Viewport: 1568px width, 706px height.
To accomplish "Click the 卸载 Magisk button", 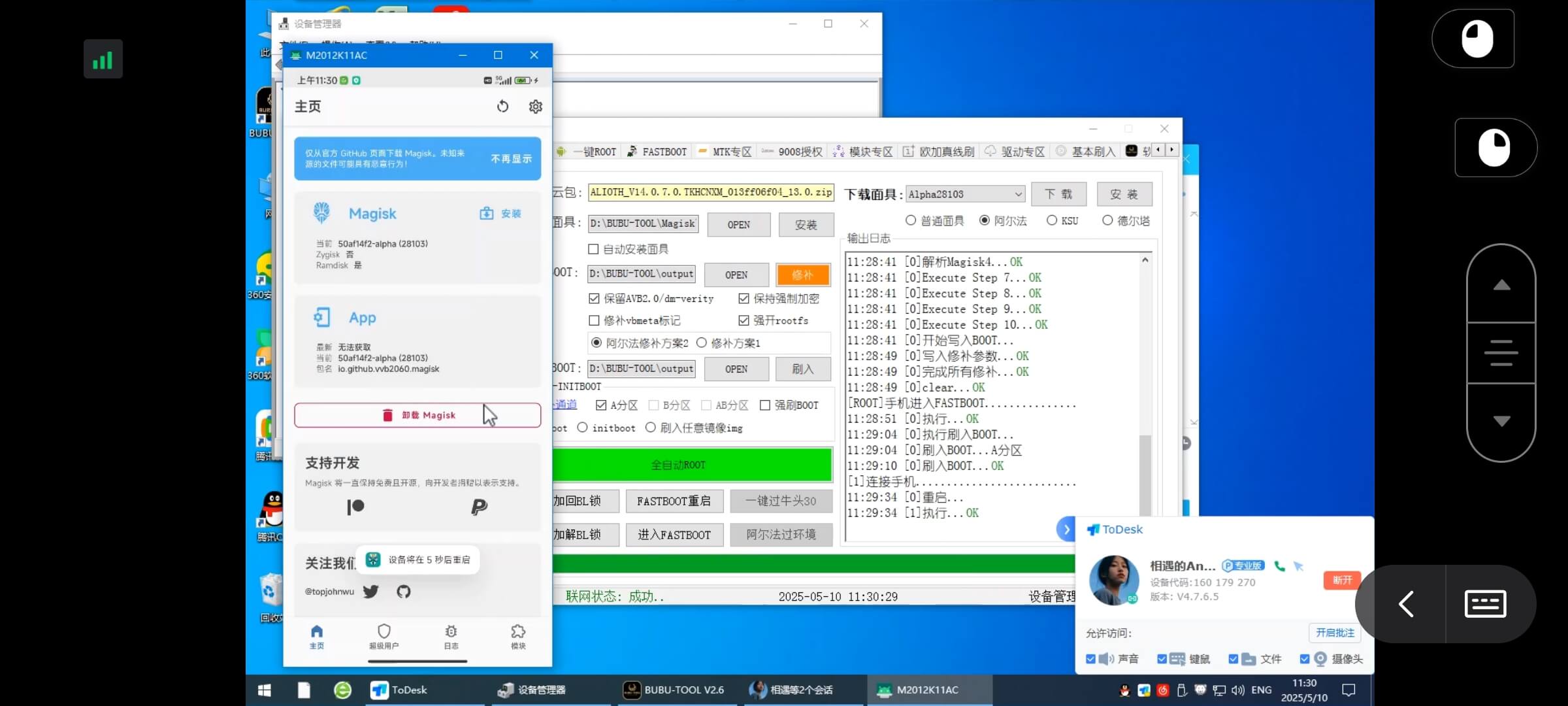I will click(x=417, y=414).
